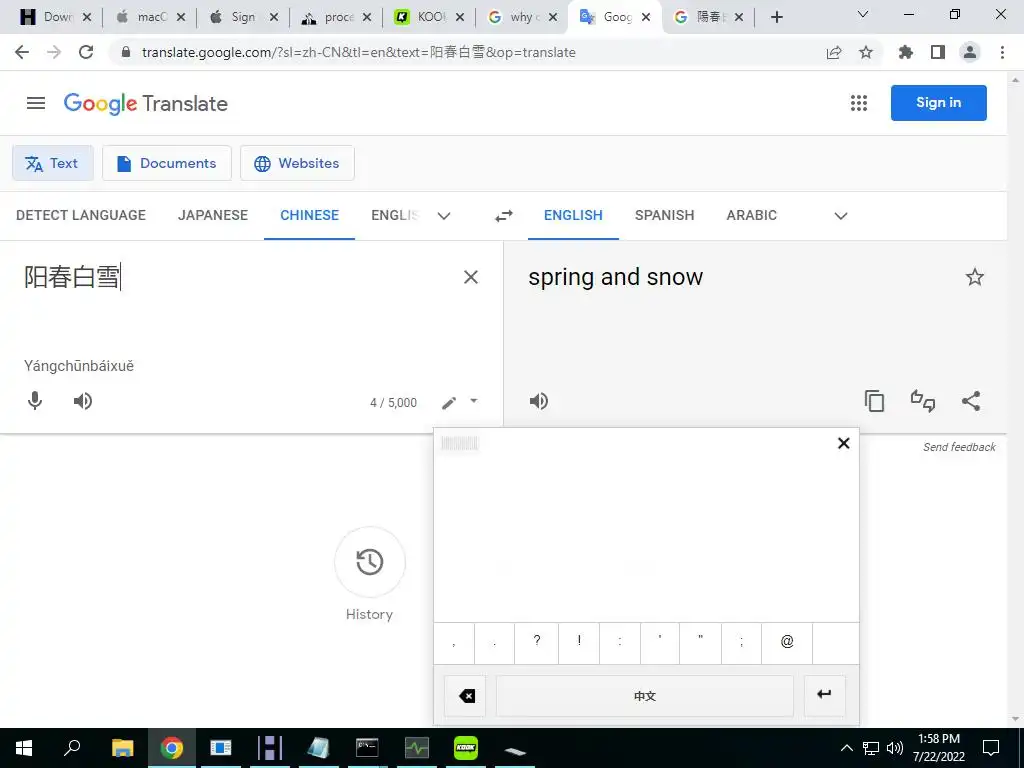Open the Google Translate main menu hamburger
The width and height of the screenshot is (1024, 768).
(x=36, y=103)
